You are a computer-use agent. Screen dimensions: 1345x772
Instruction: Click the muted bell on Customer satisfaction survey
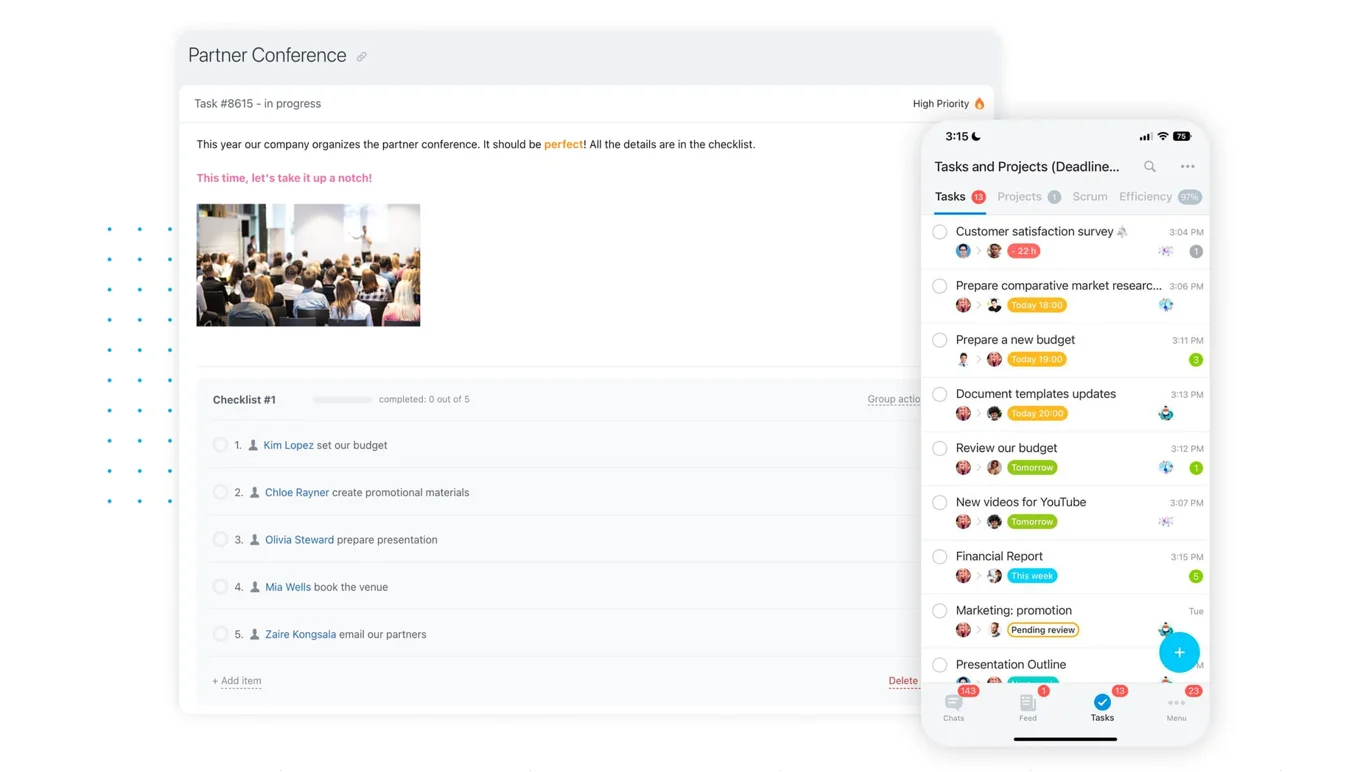[1121, 231]
